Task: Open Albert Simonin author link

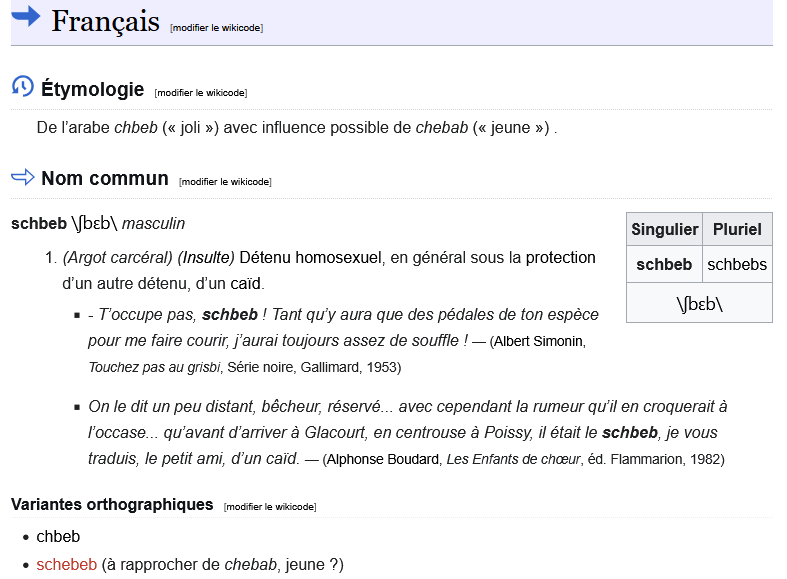Action: click(x=539, y=341)
